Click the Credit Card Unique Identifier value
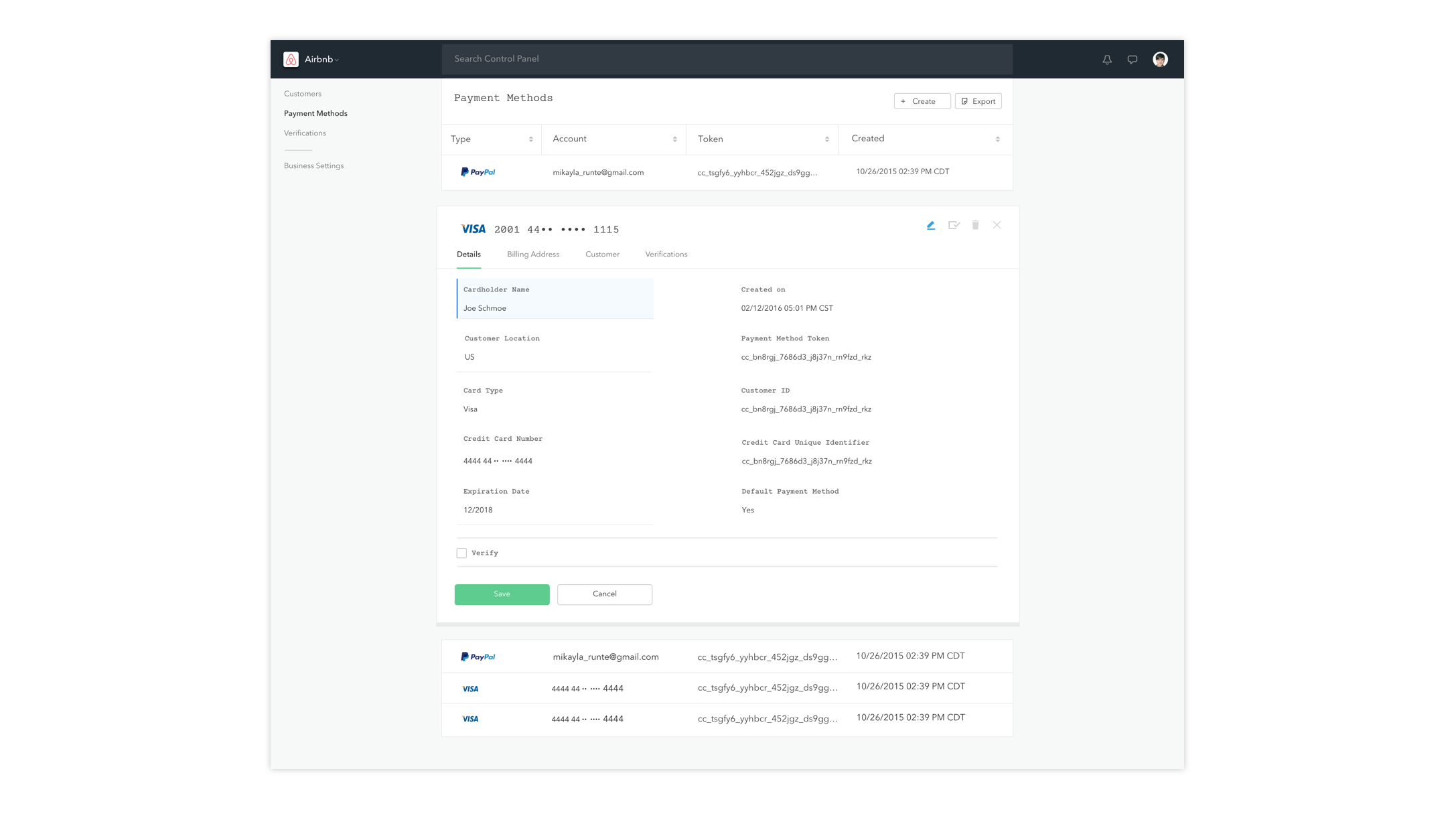 pyautogui.click(x=806, y=462)
